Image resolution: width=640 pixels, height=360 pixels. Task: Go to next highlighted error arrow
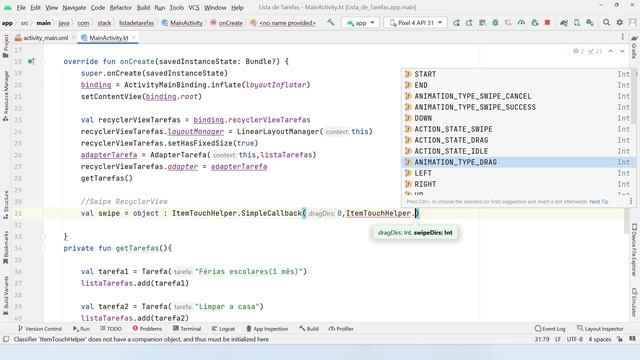pyautogui.click(x=622, y=51)
